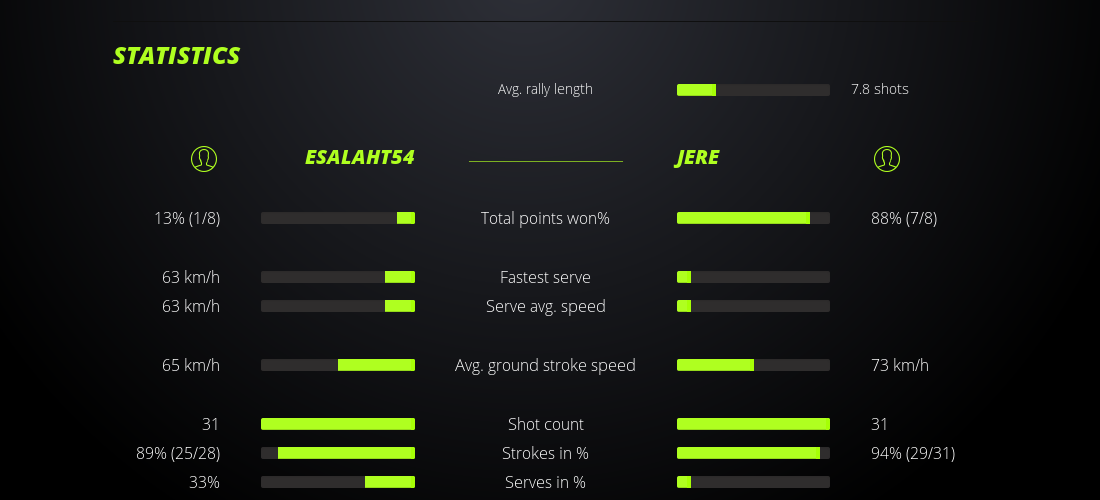Click ESALAHT54's Total points won bar

point(338,218)
